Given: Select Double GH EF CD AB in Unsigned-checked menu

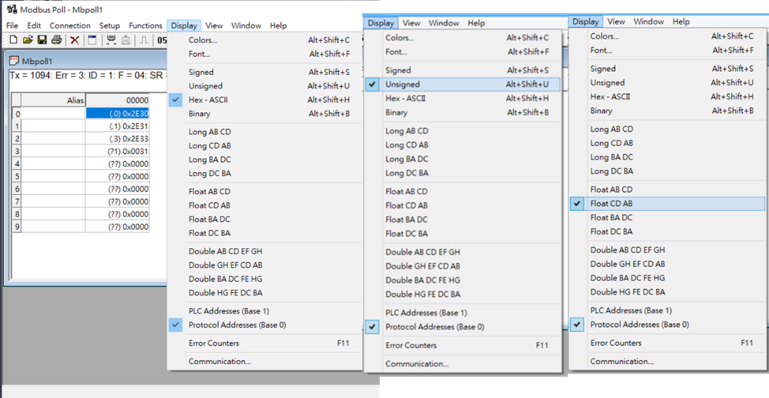Looking at the screenshot, I should click(462, 266).
